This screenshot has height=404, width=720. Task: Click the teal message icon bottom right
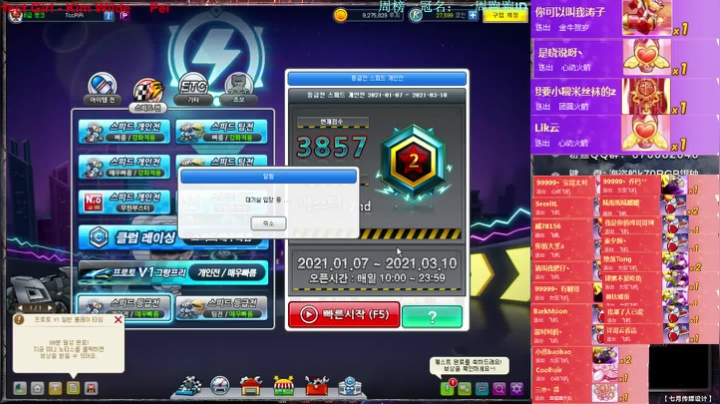(x=482, y=389)
